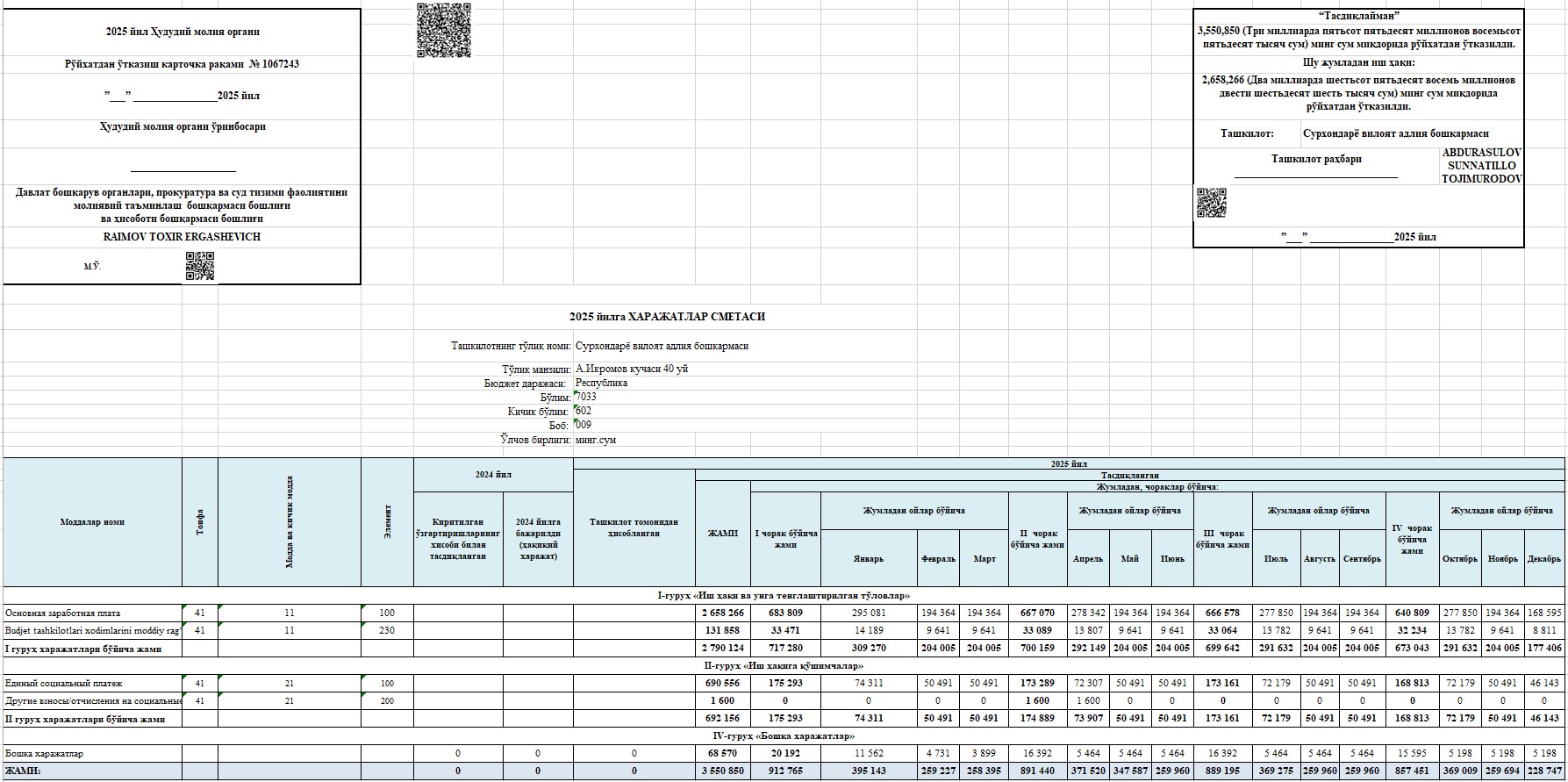Select the social payment total 690 556
Viewport: 1568px width, 782px height.
click(x=723, y=684)
